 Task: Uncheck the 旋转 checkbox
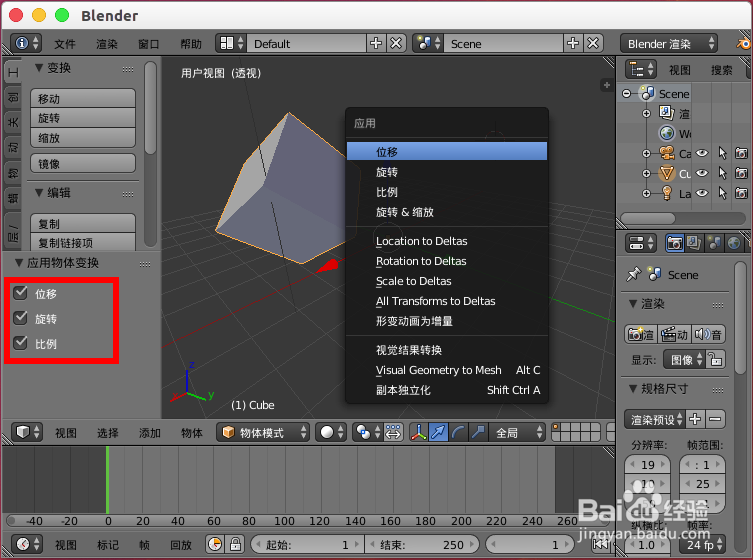point(20,317)
